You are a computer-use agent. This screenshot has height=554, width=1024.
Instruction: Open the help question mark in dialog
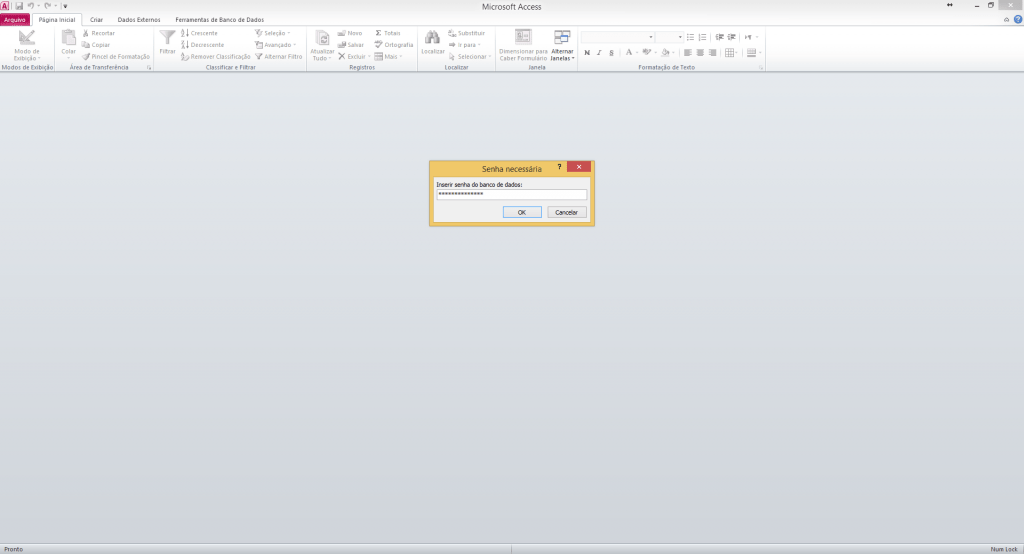559,167
